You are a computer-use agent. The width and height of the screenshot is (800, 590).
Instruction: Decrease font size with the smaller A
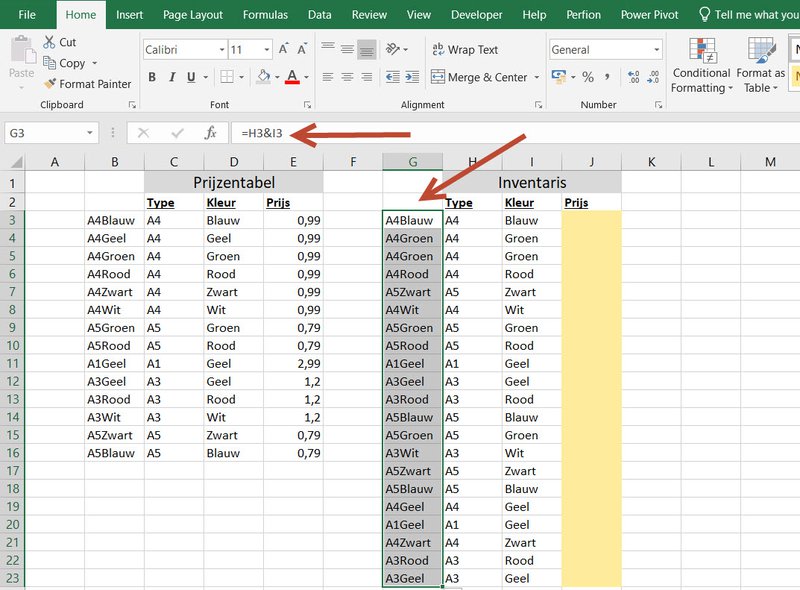[x=302, y=49]
